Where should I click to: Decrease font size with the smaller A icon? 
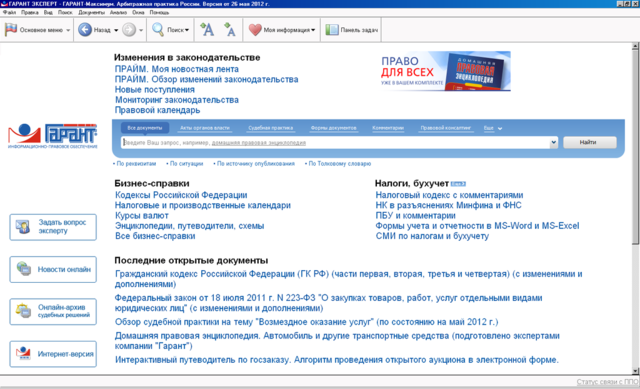pyautogui.click(x=230, y=29)
